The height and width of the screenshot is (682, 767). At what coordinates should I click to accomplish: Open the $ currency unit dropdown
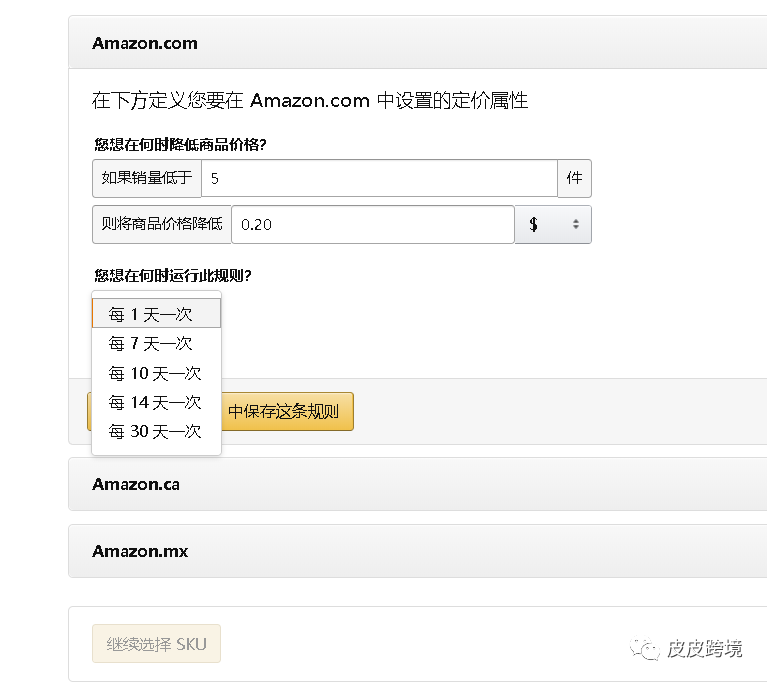click(x=553, y=224)
